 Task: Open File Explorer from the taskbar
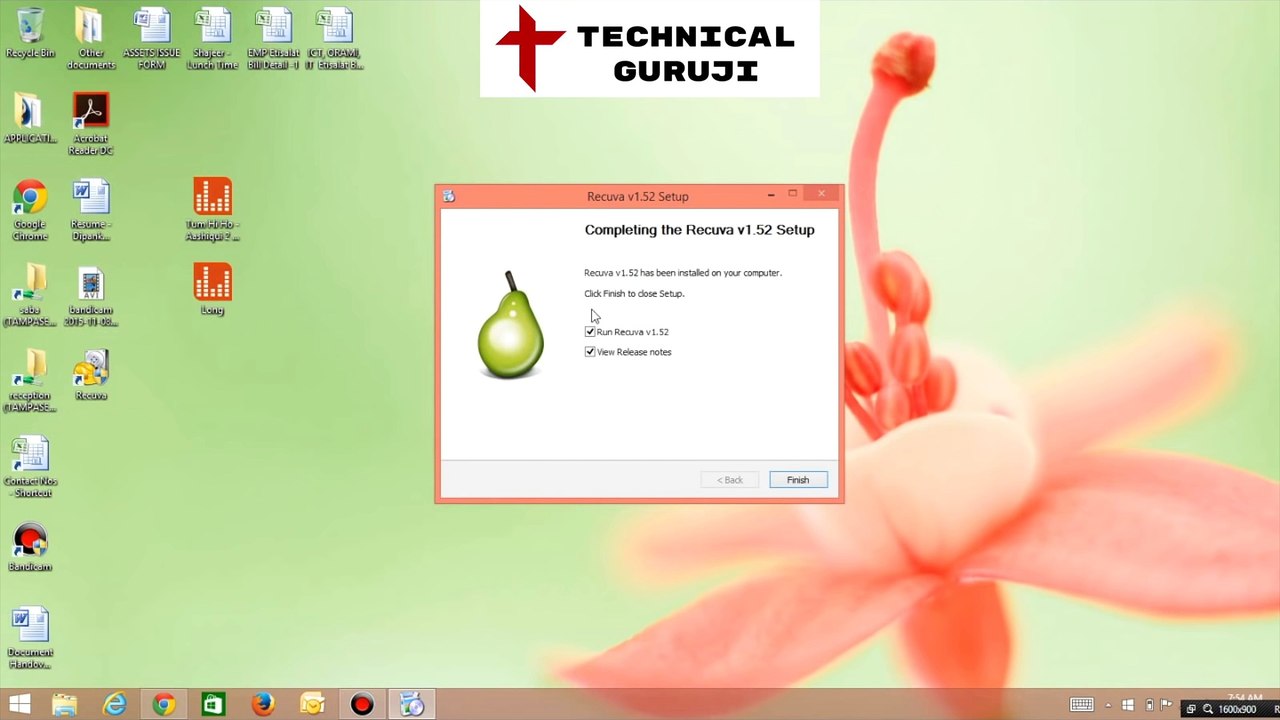point(65,705)
